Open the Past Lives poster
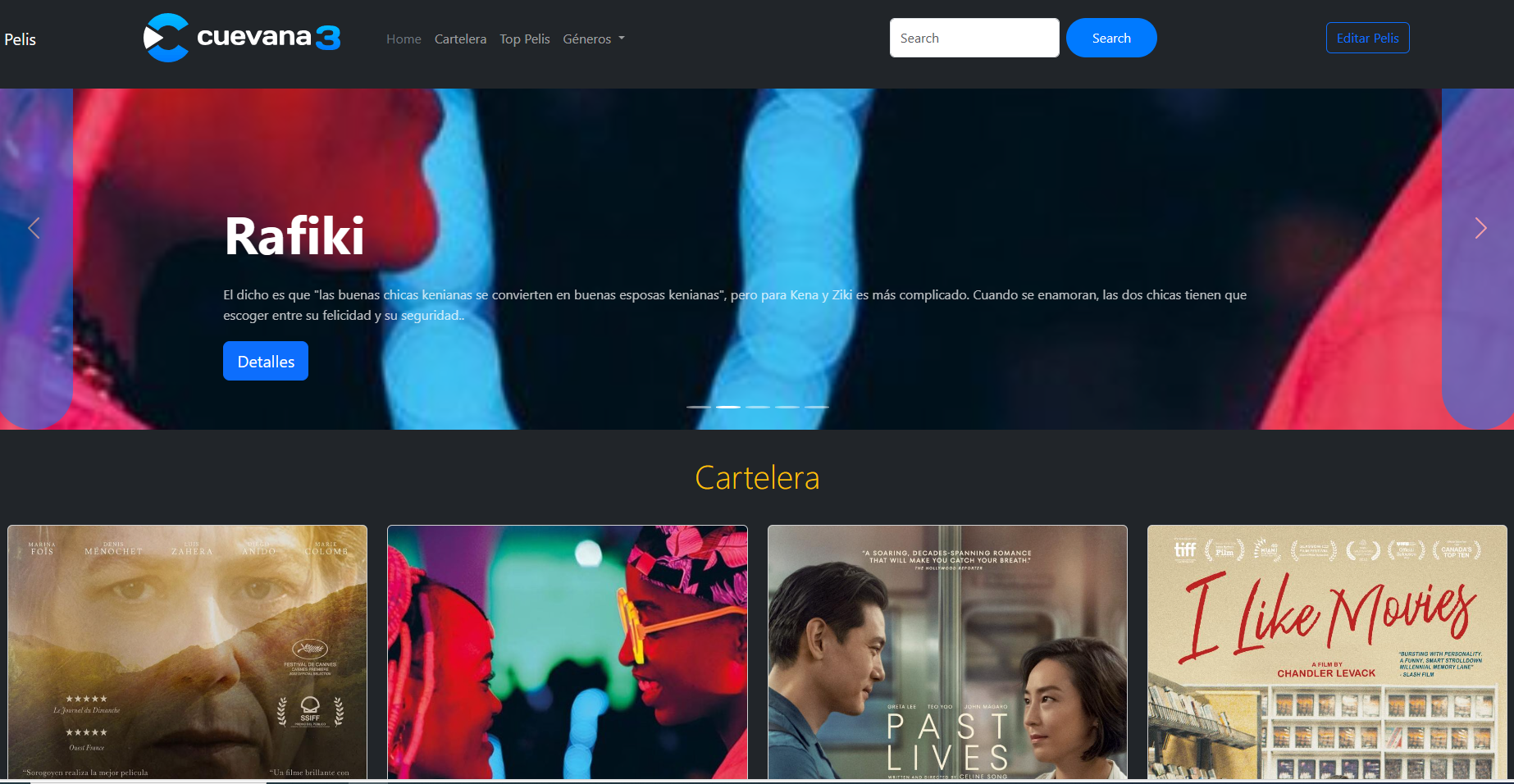The image size is (1514, 784). click(x=947, y=652)
